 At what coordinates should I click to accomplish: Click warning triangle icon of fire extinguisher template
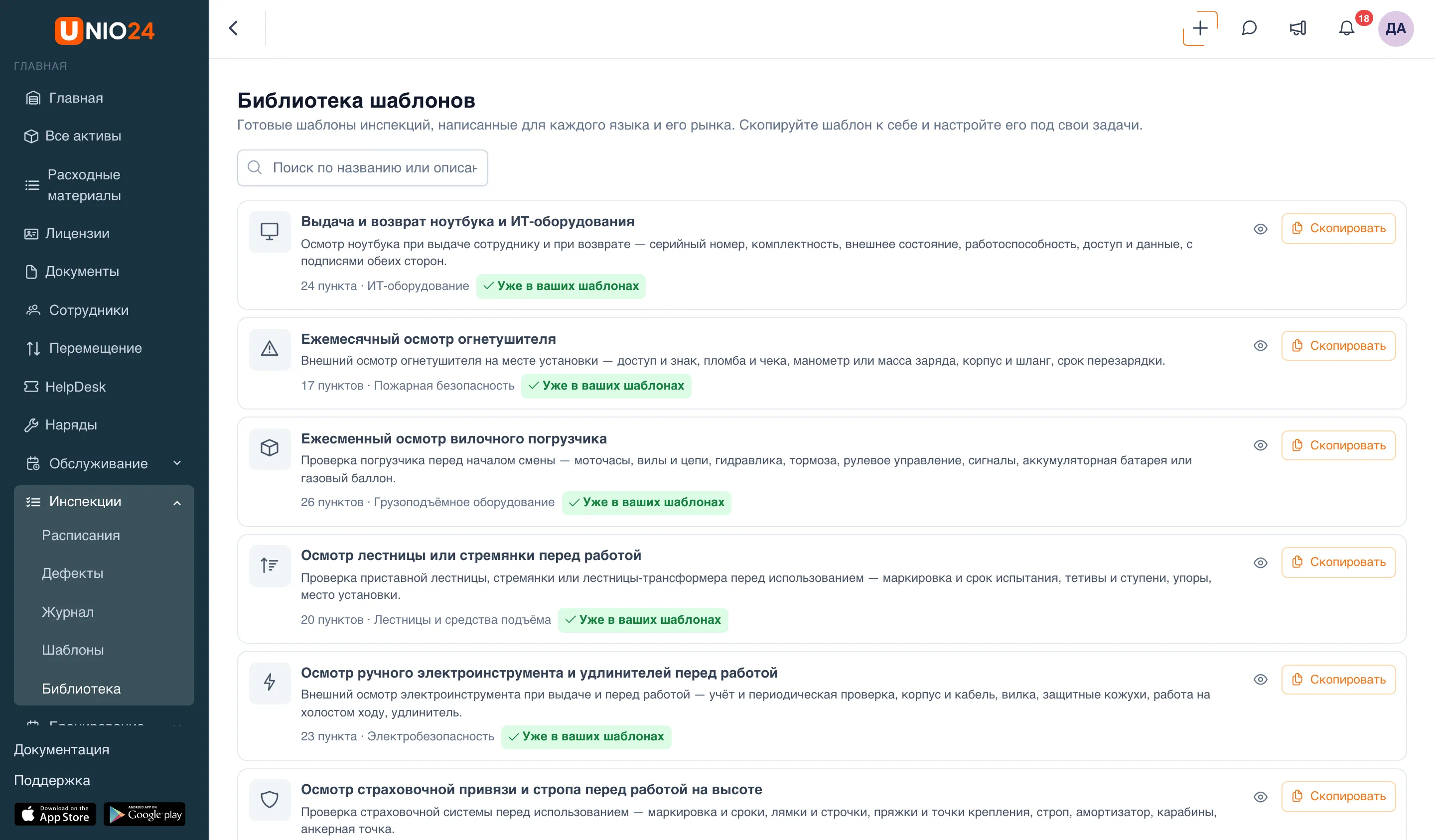click(x=270, y=349)
